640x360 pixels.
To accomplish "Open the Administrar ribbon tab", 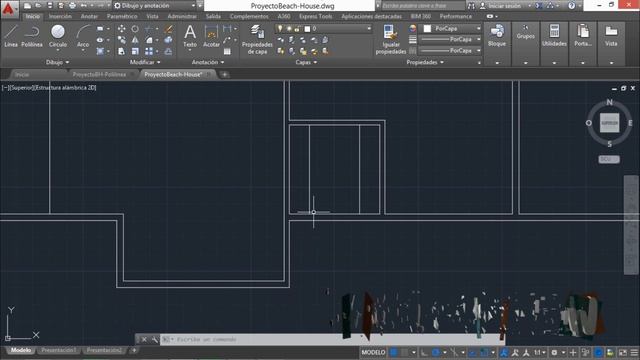I will pos(182,16).
